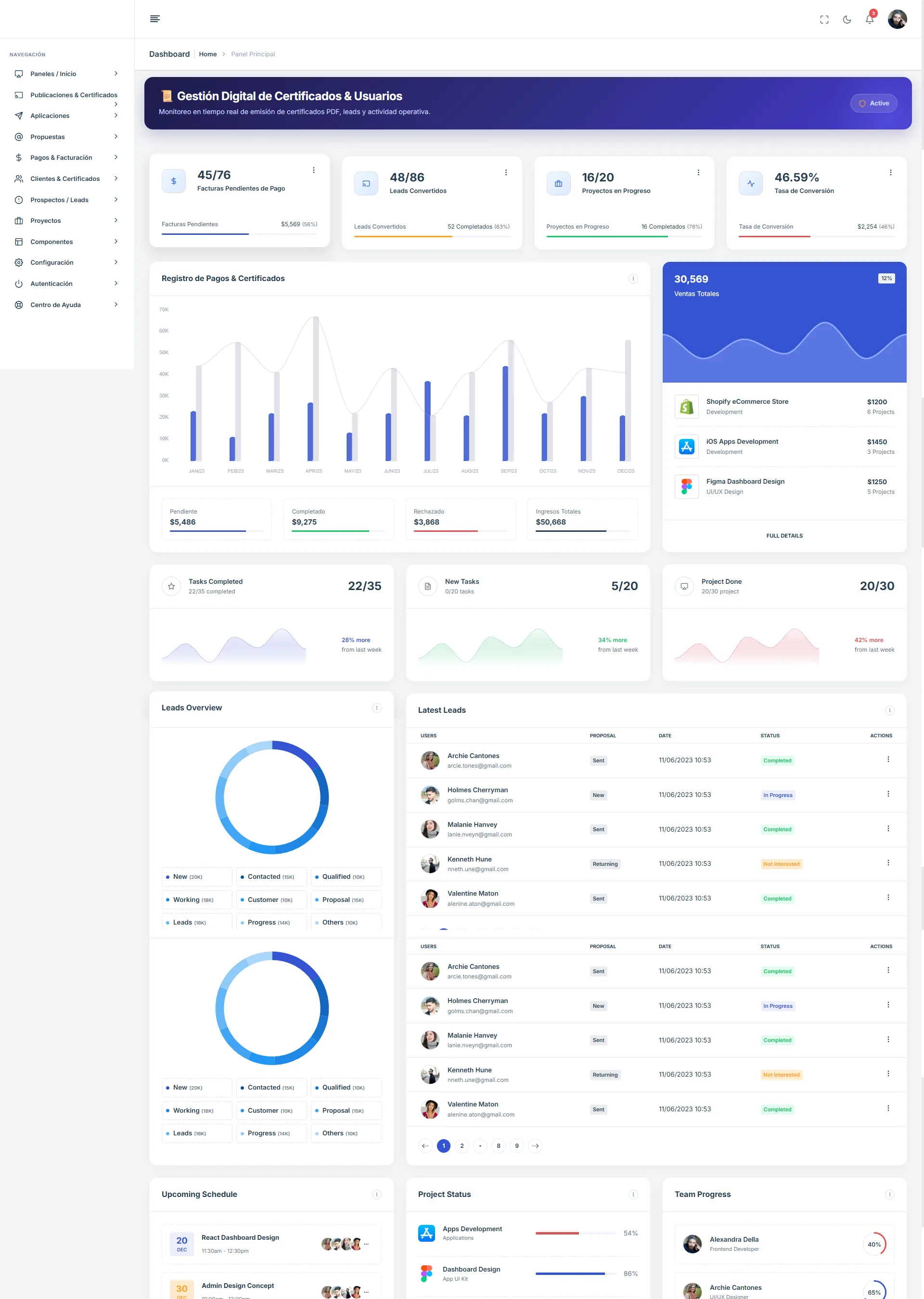Screen dimensions: 924x1299
Task: Open Team Progress options menu
Action: [x=890, y=1194]
